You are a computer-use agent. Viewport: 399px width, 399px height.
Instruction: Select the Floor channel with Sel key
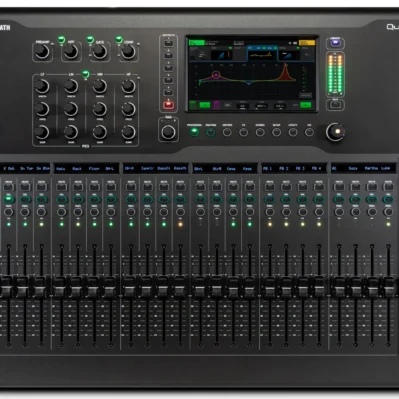click(x=94, y=199)
